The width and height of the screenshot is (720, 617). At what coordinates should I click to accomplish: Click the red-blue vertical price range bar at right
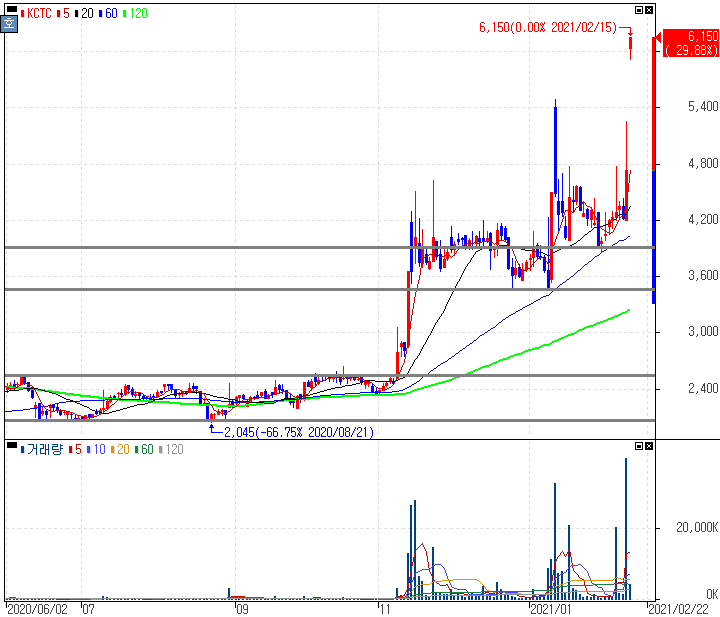coord(654,170)
